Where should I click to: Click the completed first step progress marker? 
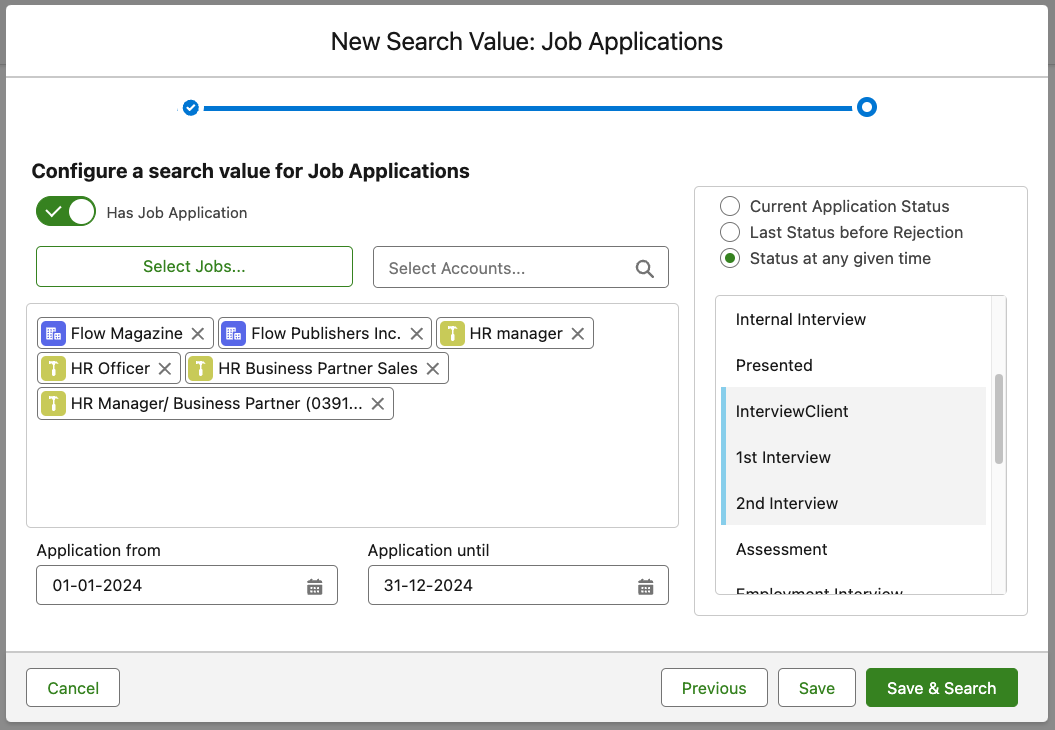click(x=191, y=108)
